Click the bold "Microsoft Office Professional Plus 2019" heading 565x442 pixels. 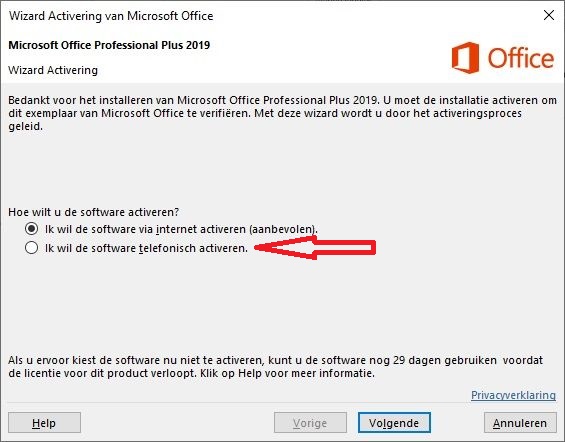[109, 45]
